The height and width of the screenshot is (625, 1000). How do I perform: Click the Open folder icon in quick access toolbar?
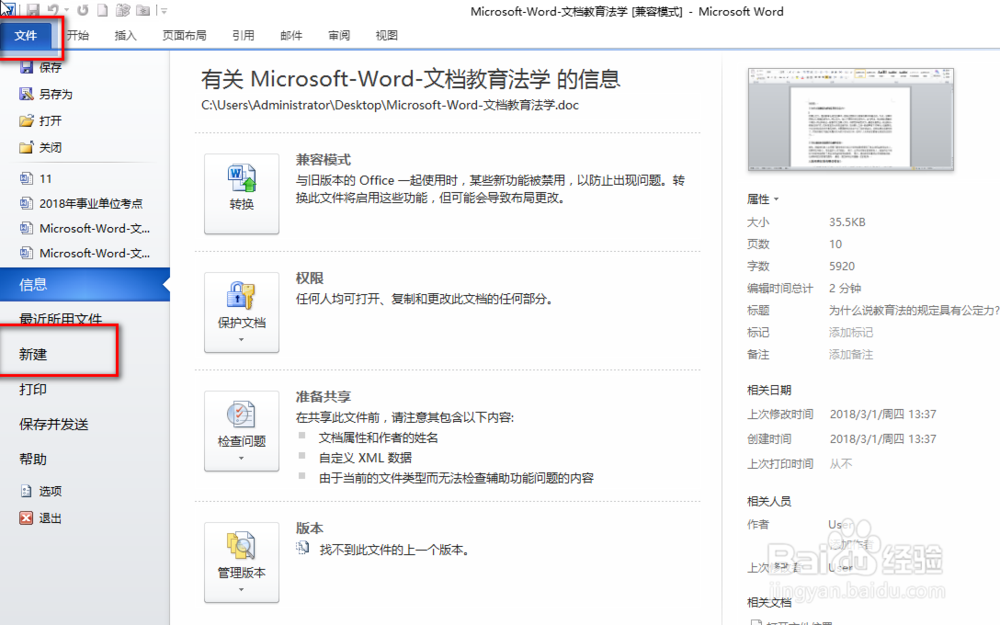point(143,10)
